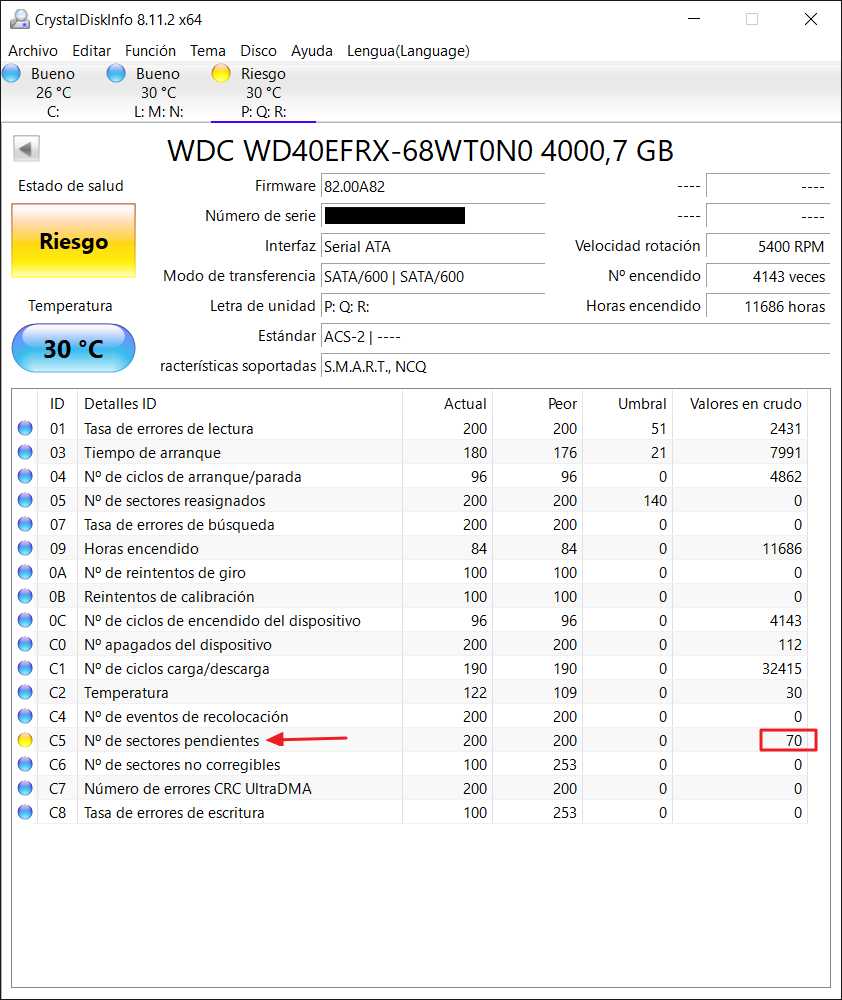Open the Lengua(Language) menu
The height and width of the screenshot is (1000, 842).
tap(408, 50)
